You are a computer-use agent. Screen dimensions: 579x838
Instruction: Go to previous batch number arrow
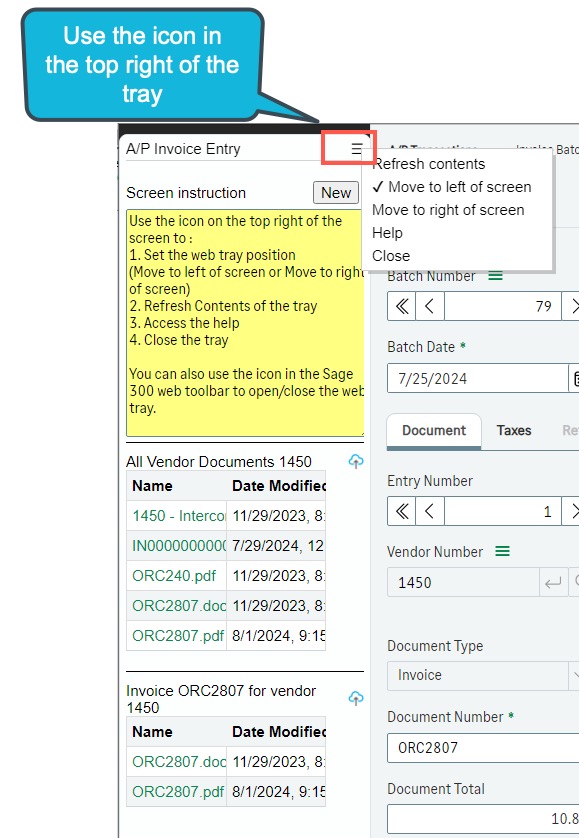pos(430,306)
